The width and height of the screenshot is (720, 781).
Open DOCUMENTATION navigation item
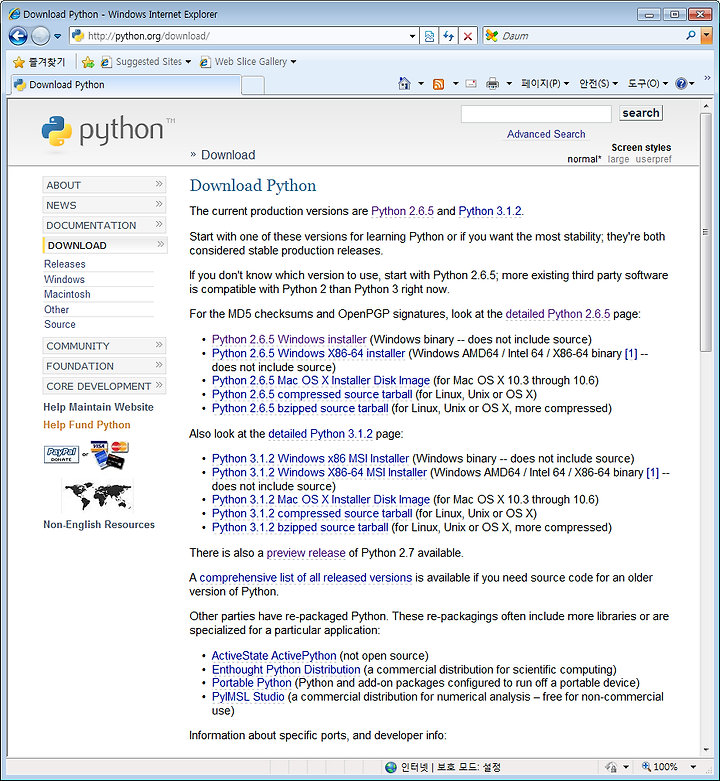104,225
